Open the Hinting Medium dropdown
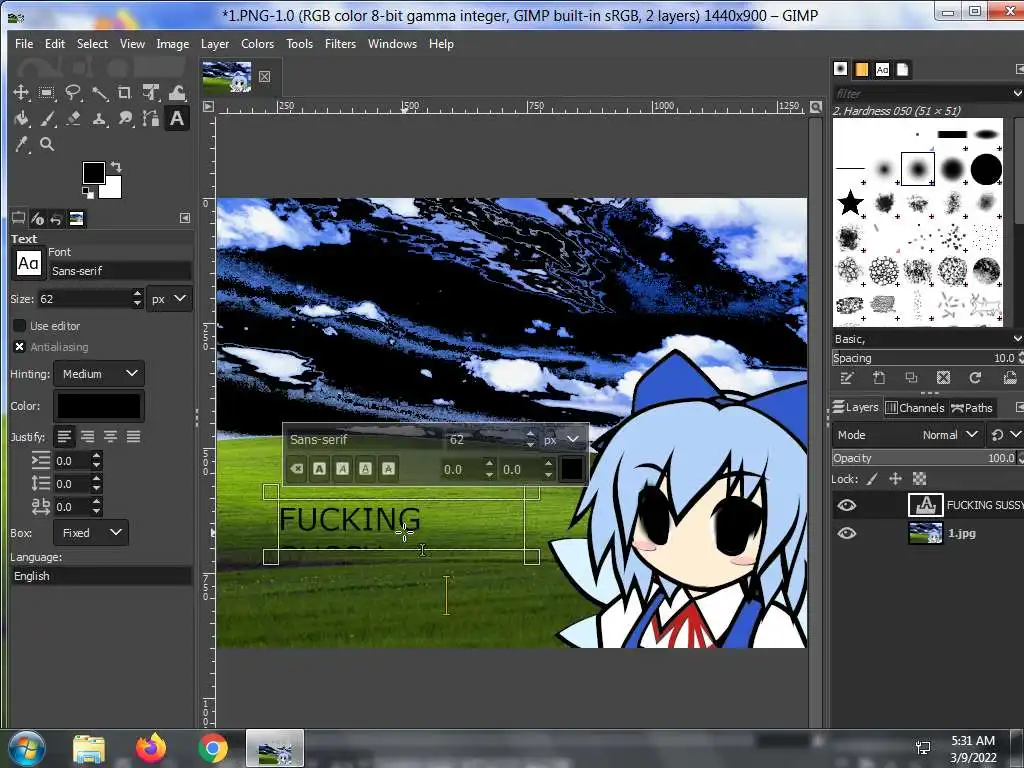The image size is (1024, 768). click(x=99, y=374)
